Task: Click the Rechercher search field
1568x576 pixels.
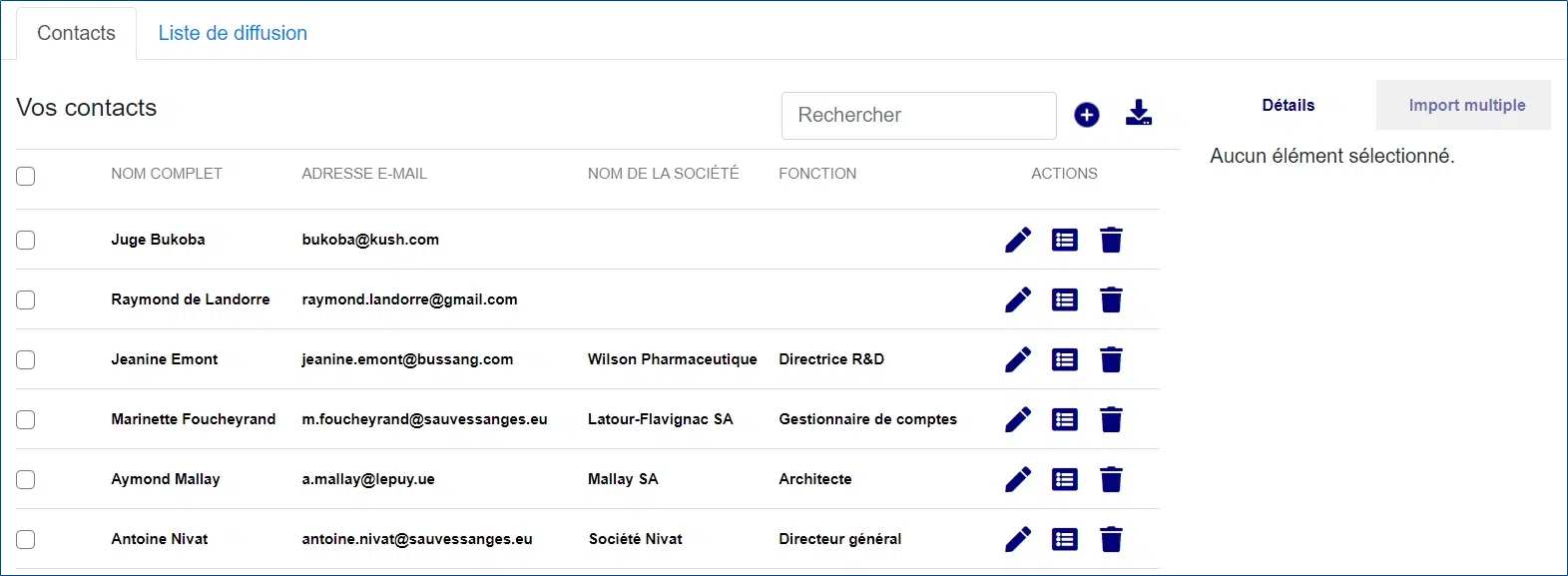Action: [917, 116]
